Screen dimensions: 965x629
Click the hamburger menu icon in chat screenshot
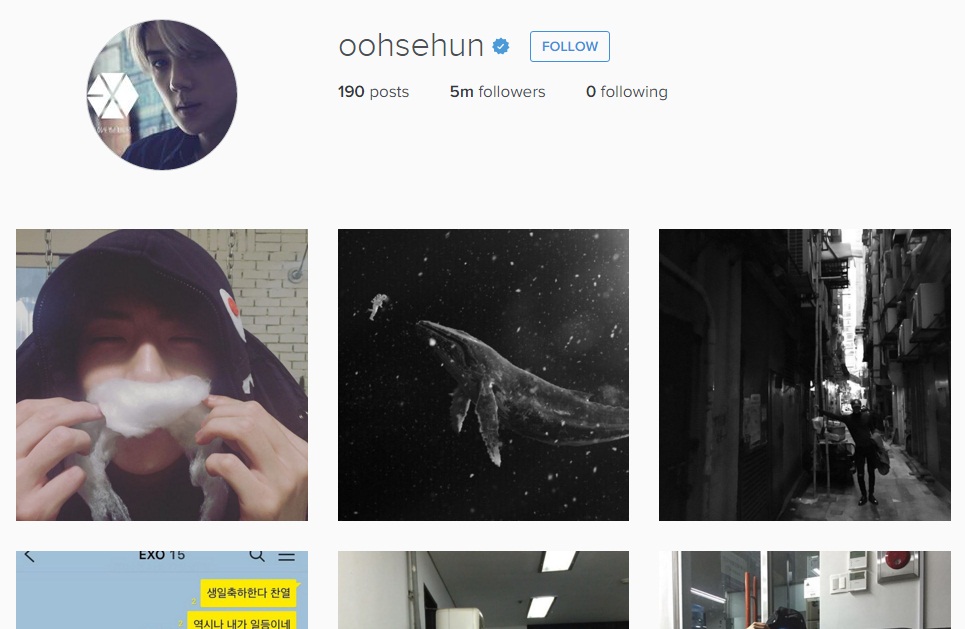click(287, 556)
